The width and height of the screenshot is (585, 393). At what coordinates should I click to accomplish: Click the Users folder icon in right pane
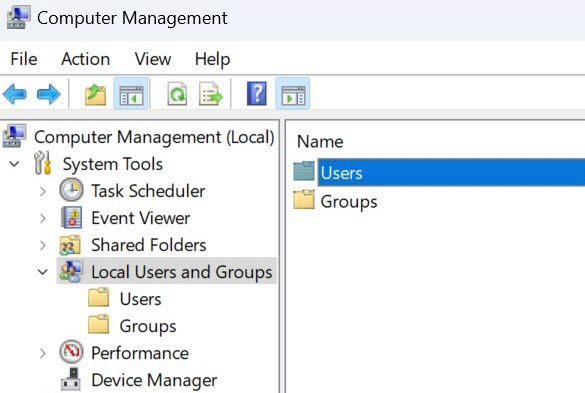coord(304,171)
